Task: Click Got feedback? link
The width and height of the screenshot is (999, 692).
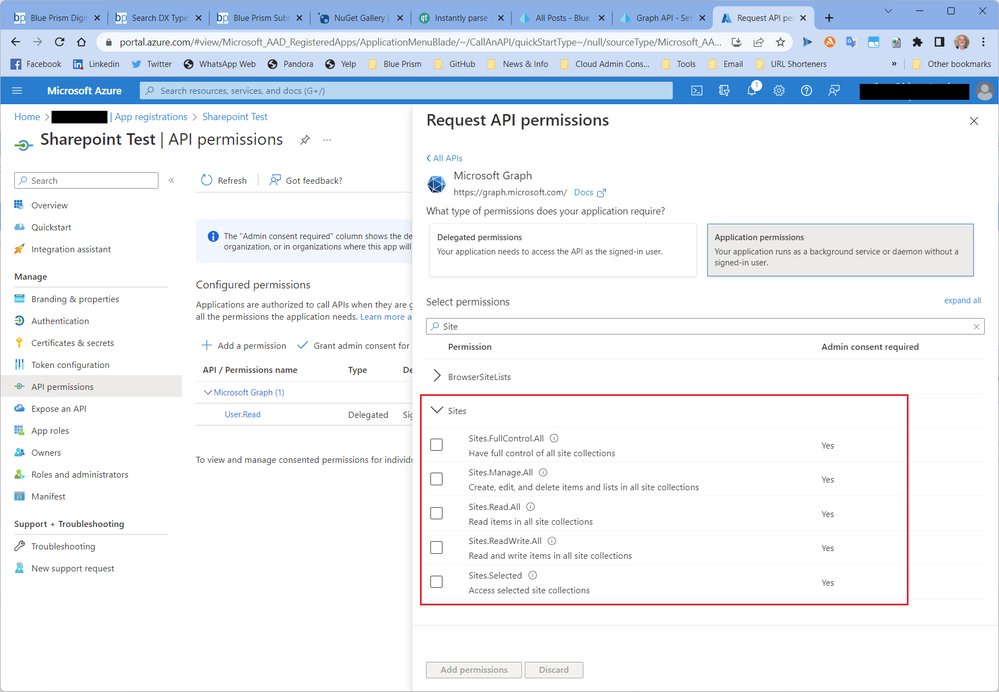Action: (x=306, y=180)
